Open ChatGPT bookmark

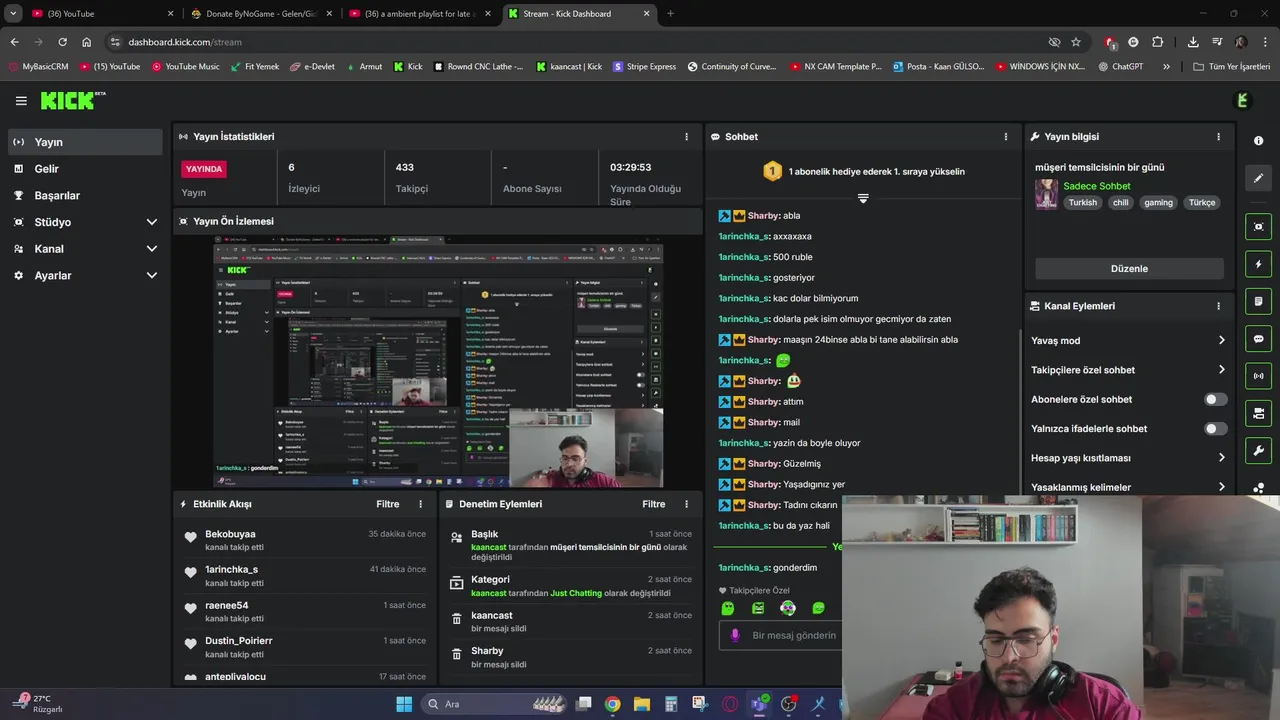(1120, 66)
